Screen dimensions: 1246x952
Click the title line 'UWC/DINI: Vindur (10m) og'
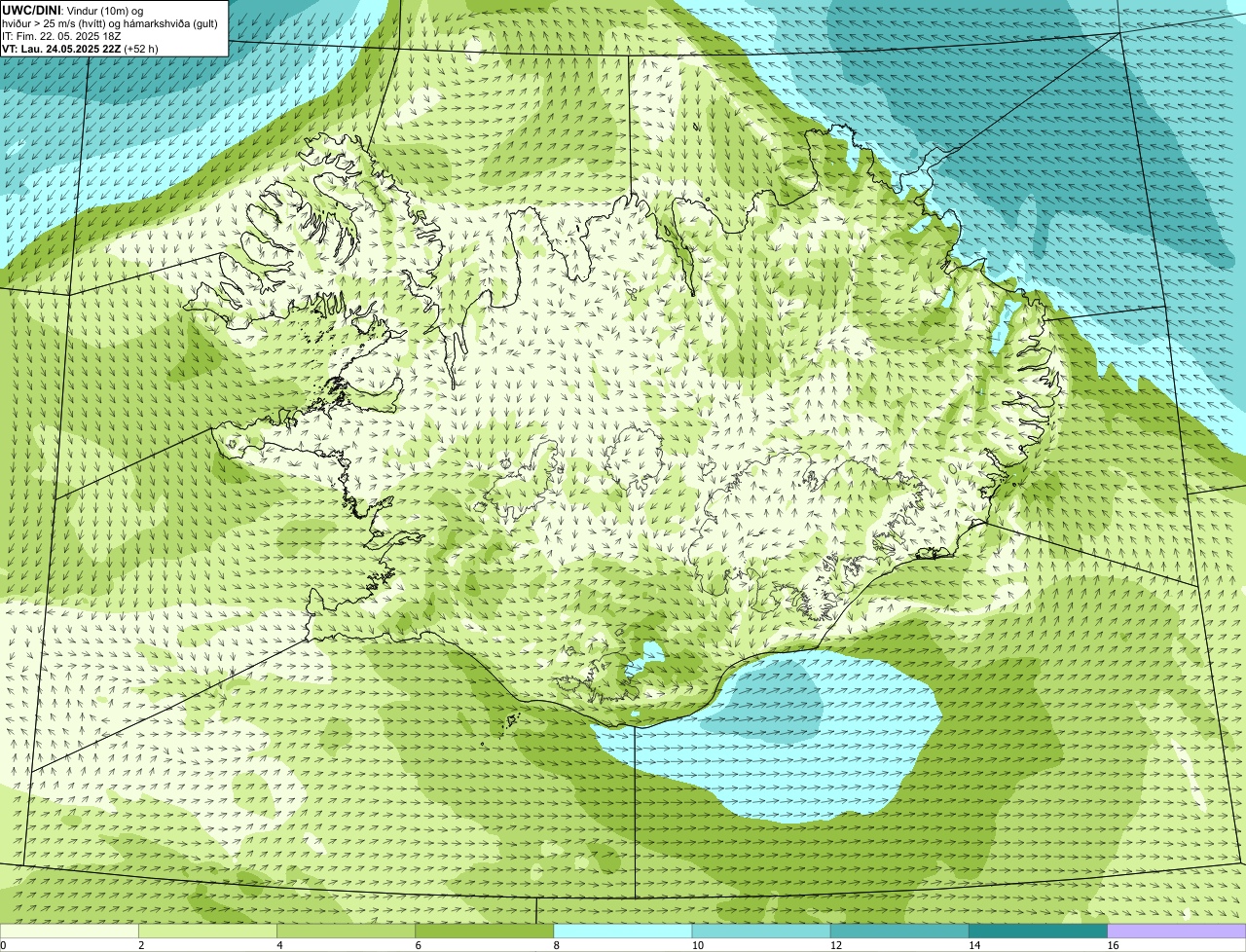tap(73, 10)
